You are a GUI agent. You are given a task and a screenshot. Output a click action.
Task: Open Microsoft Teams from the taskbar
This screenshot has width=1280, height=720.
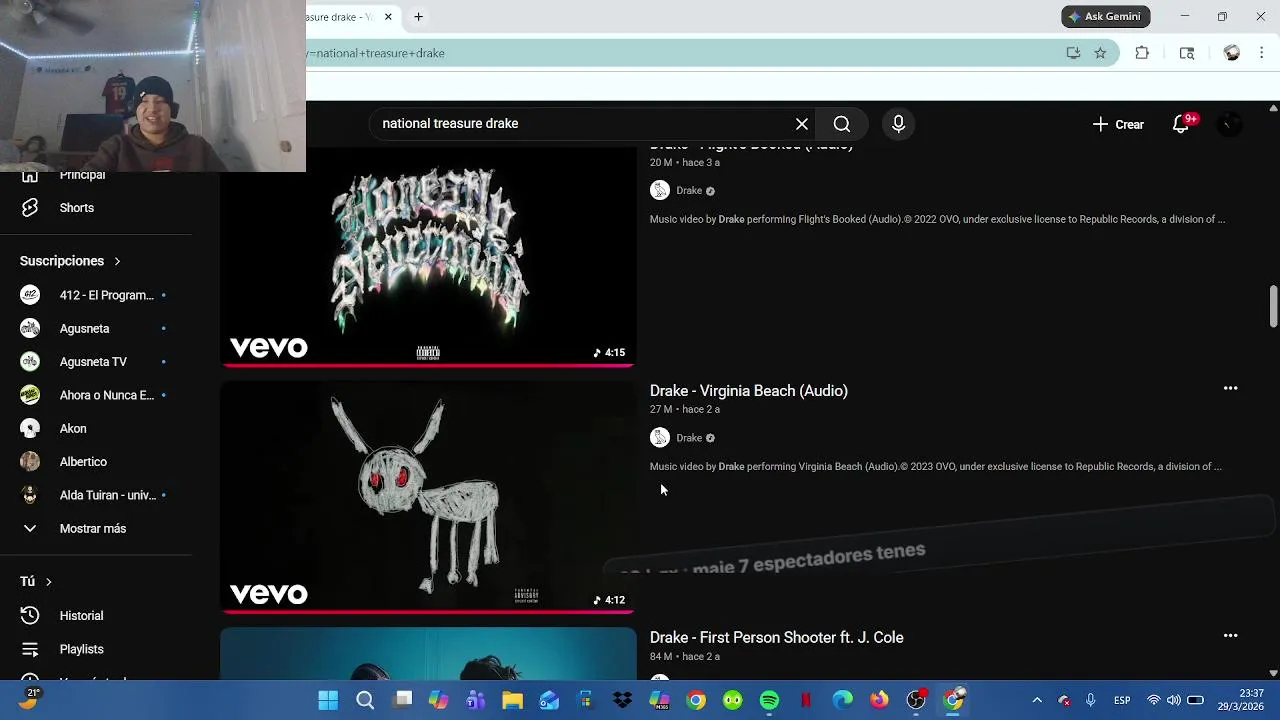[x=476, y=701]
